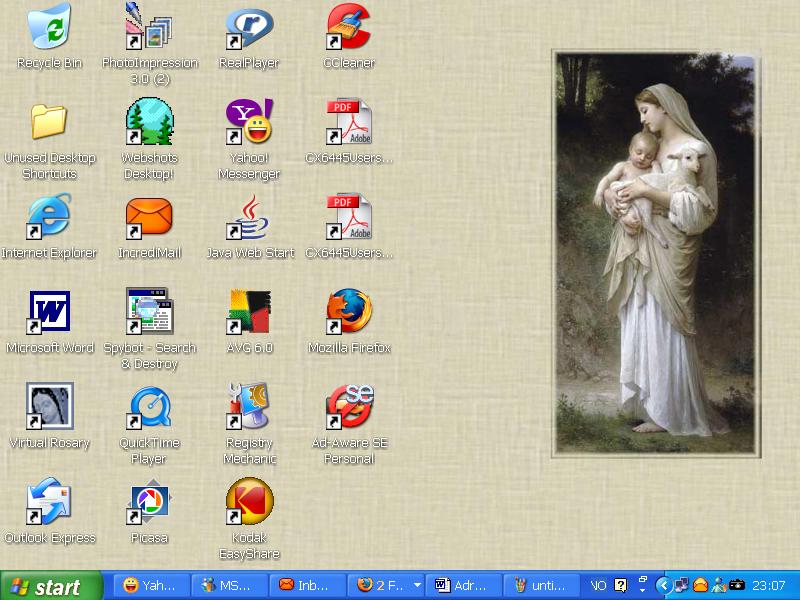800x600 pixels.
Task: Click the messenger buddy tray icon
Action: [718, 585]
